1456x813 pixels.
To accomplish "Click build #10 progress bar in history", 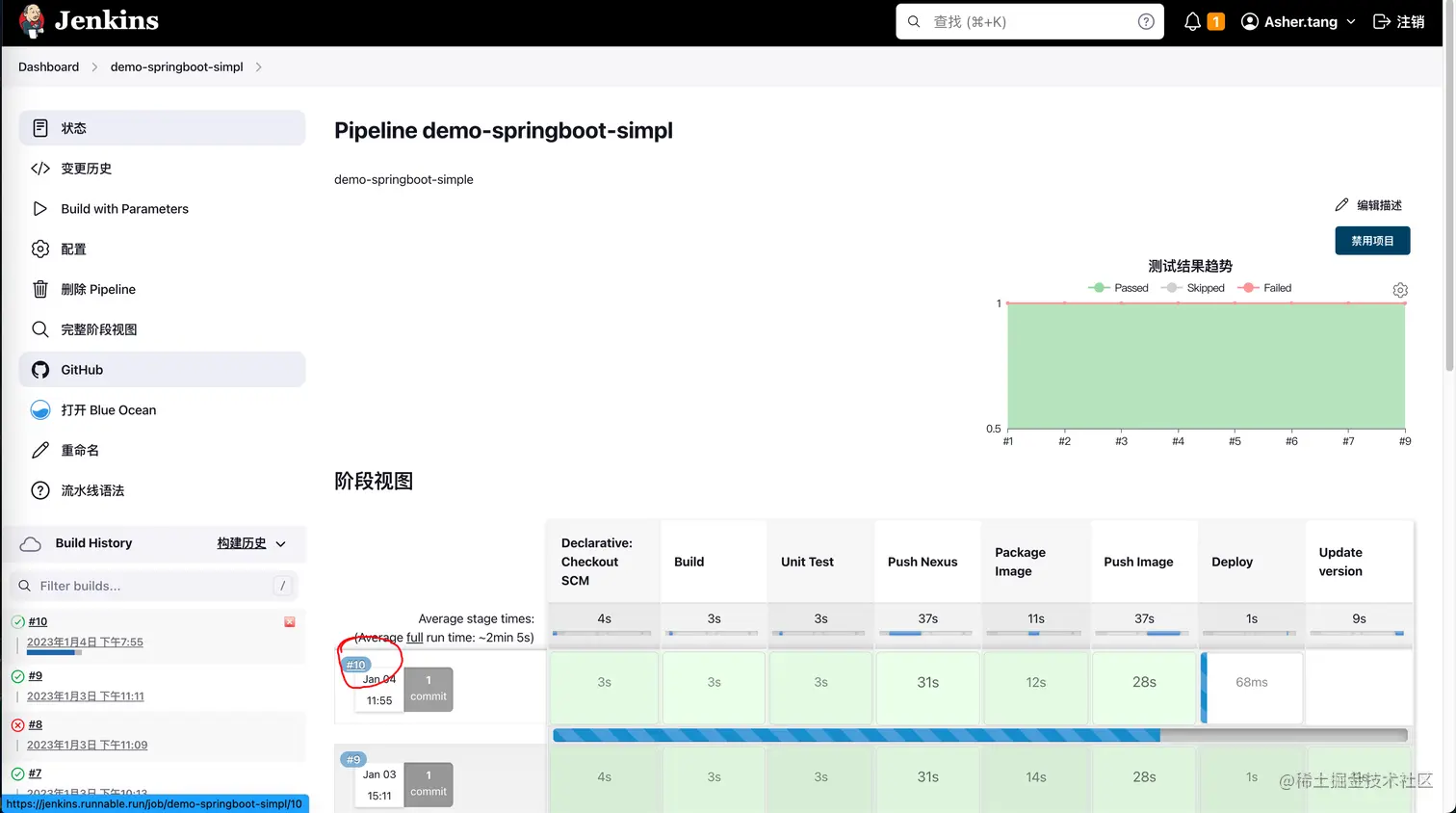I will [x=54, y=653].
